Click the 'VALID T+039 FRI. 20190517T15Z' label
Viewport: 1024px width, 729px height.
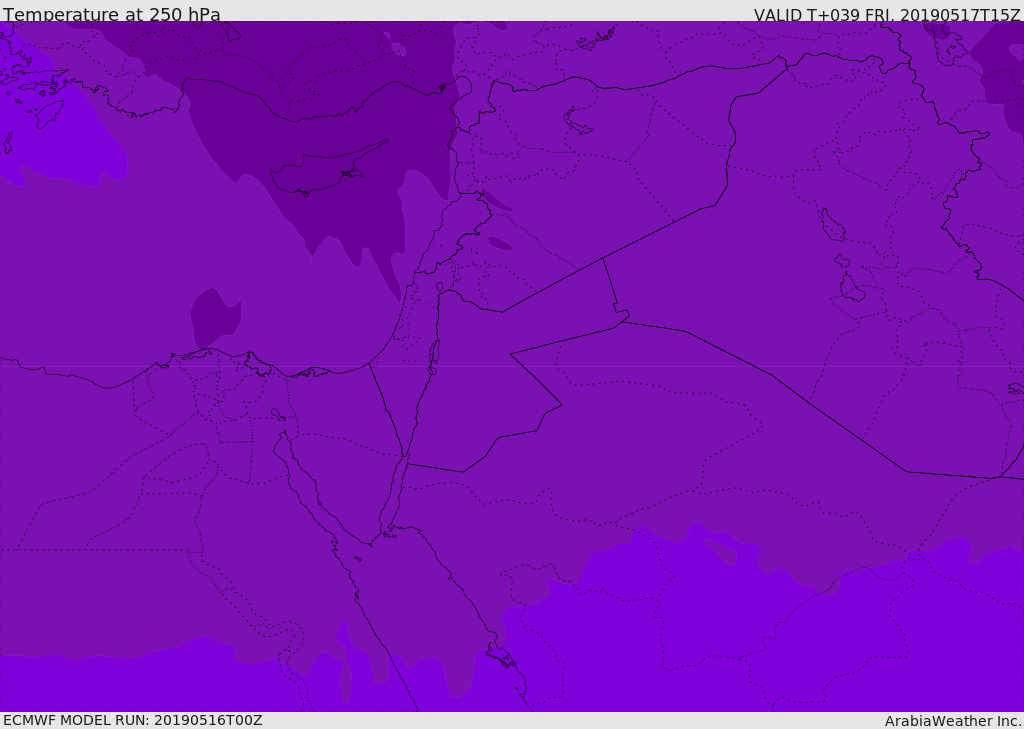tap(887, 14)
